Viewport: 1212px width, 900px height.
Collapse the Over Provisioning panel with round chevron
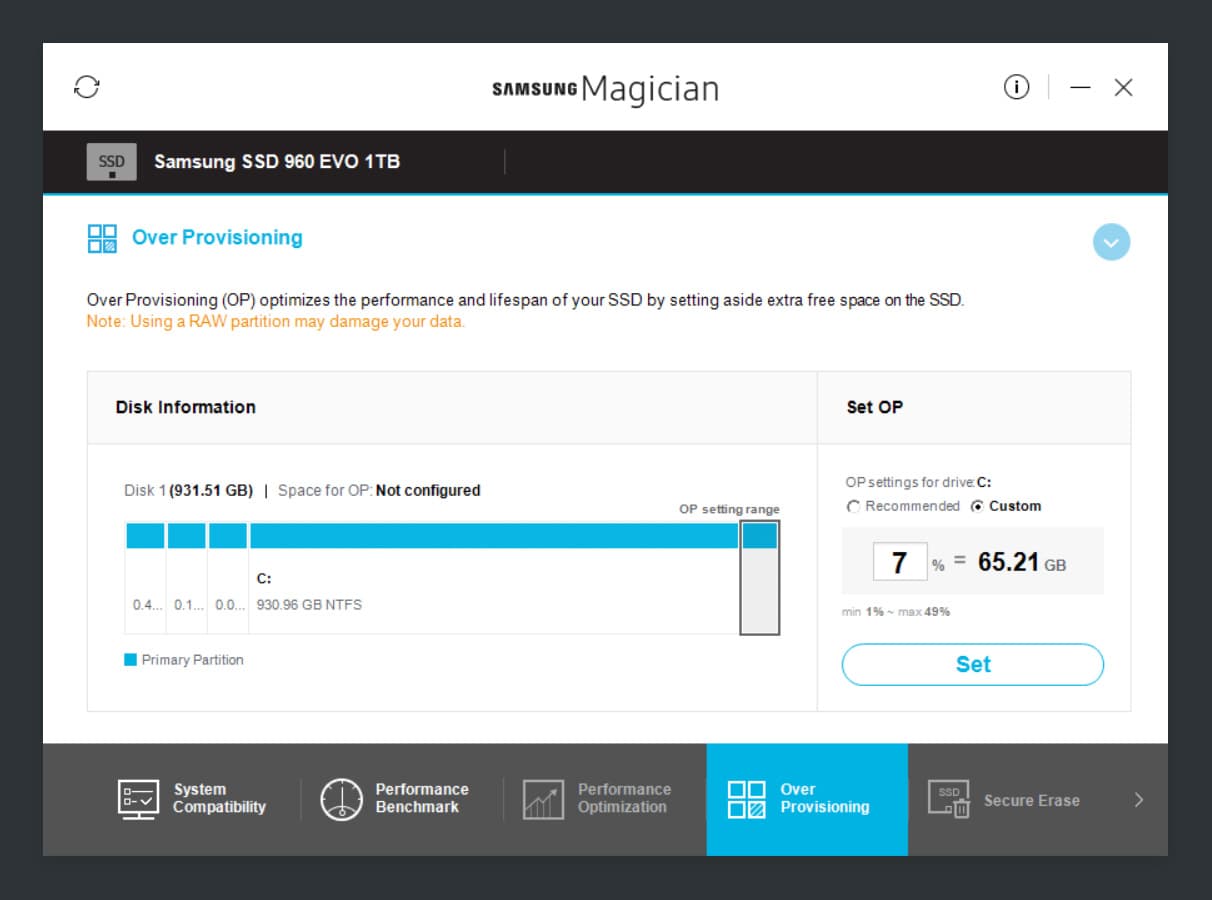point(1112,242)
